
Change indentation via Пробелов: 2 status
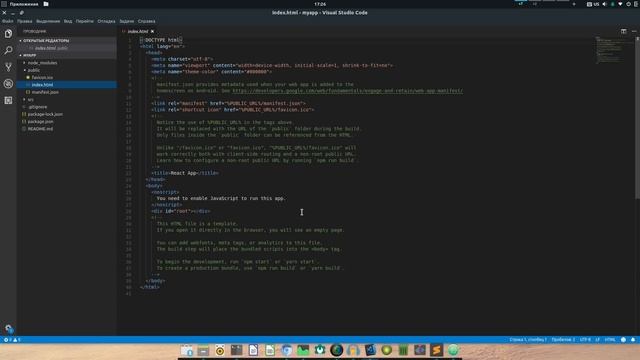[x=563, y=340]
